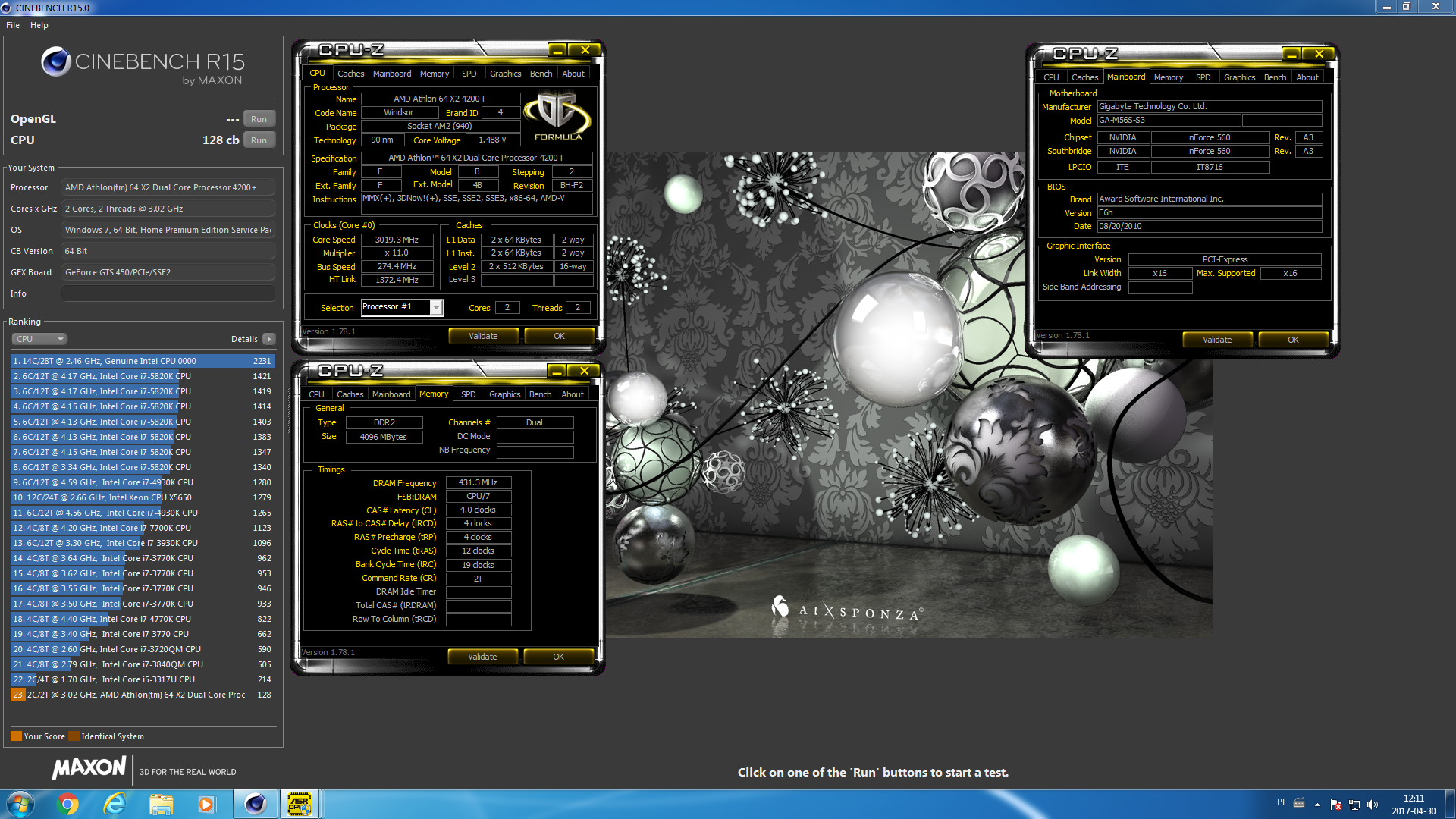The height and width of the screenshot is (819, 1456).
Task: Open Graphics tab in CPU-Z Memory window
Action: [x=504, y=394]
